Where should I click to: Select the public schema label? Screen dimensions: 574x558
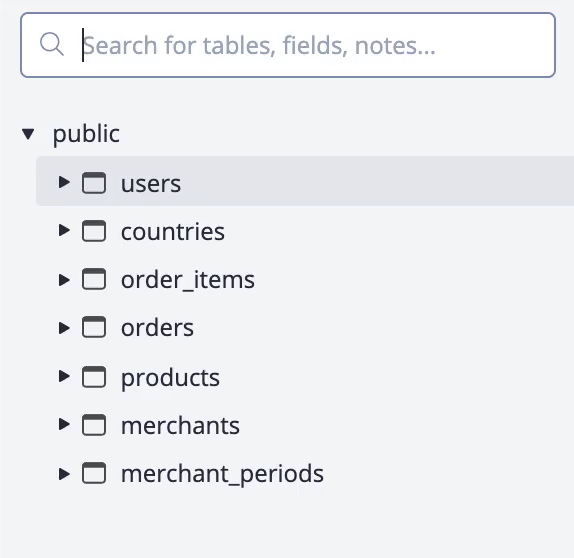[86, 134]
